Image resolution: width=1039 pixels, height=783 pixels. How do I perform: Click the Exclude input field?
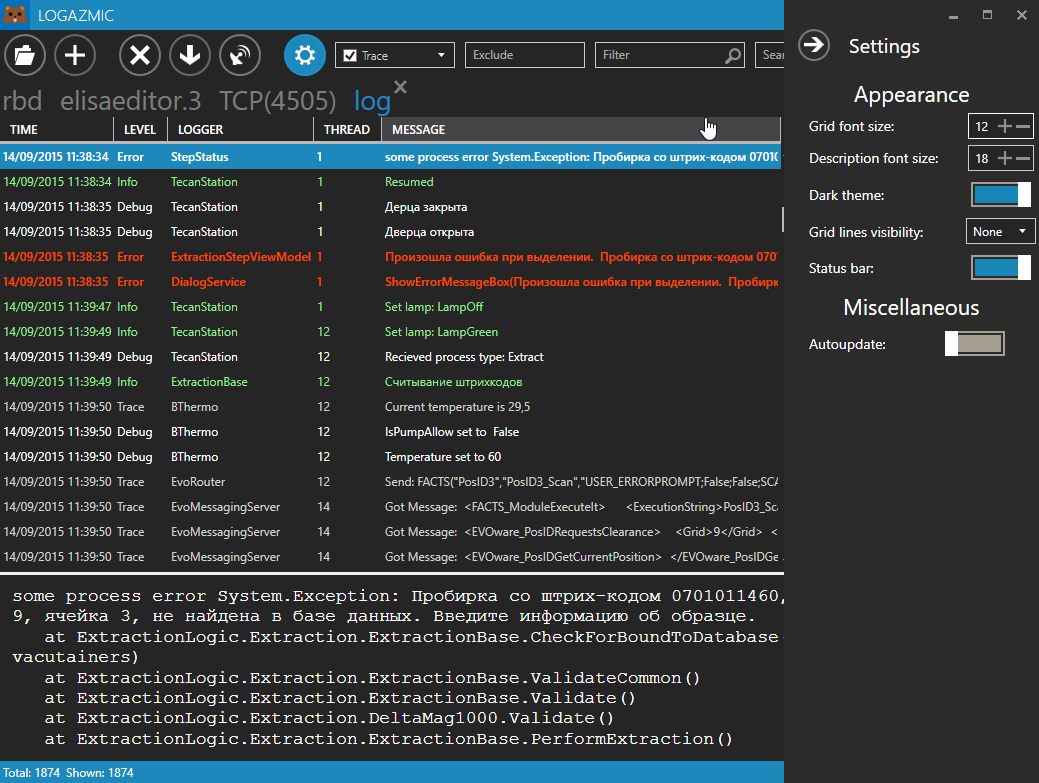(x=525, y=55)
